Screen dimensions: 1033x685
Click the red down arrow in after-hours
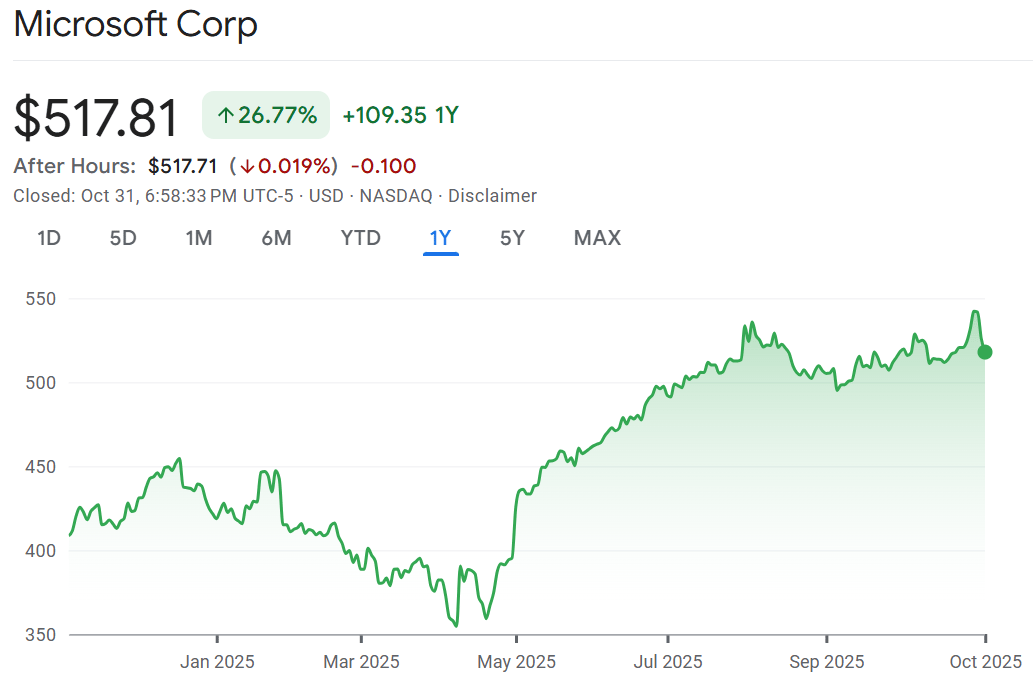coord(247,166)
